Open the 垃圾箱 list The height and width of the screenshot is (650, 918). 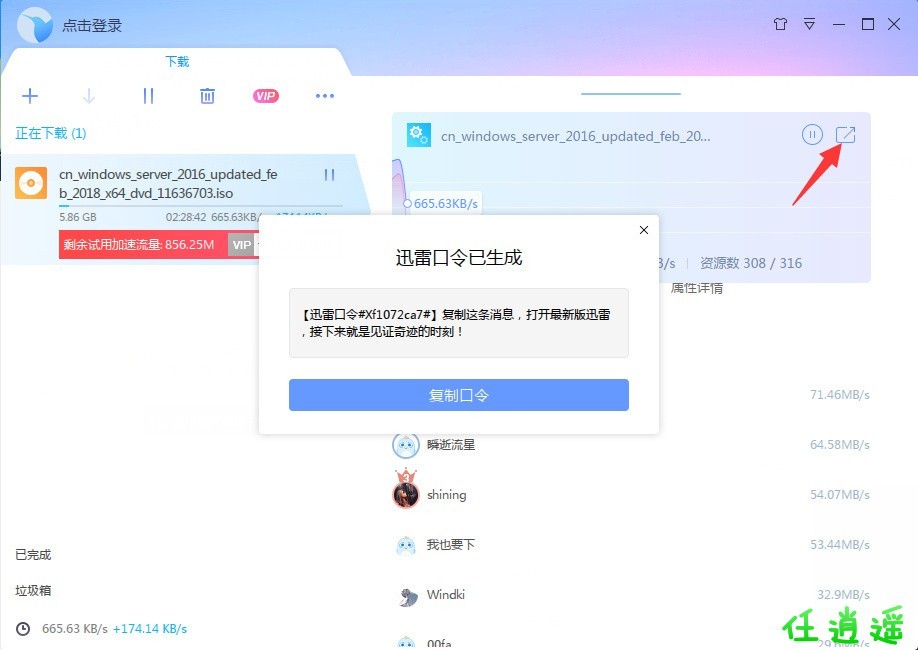click(33, 591)
